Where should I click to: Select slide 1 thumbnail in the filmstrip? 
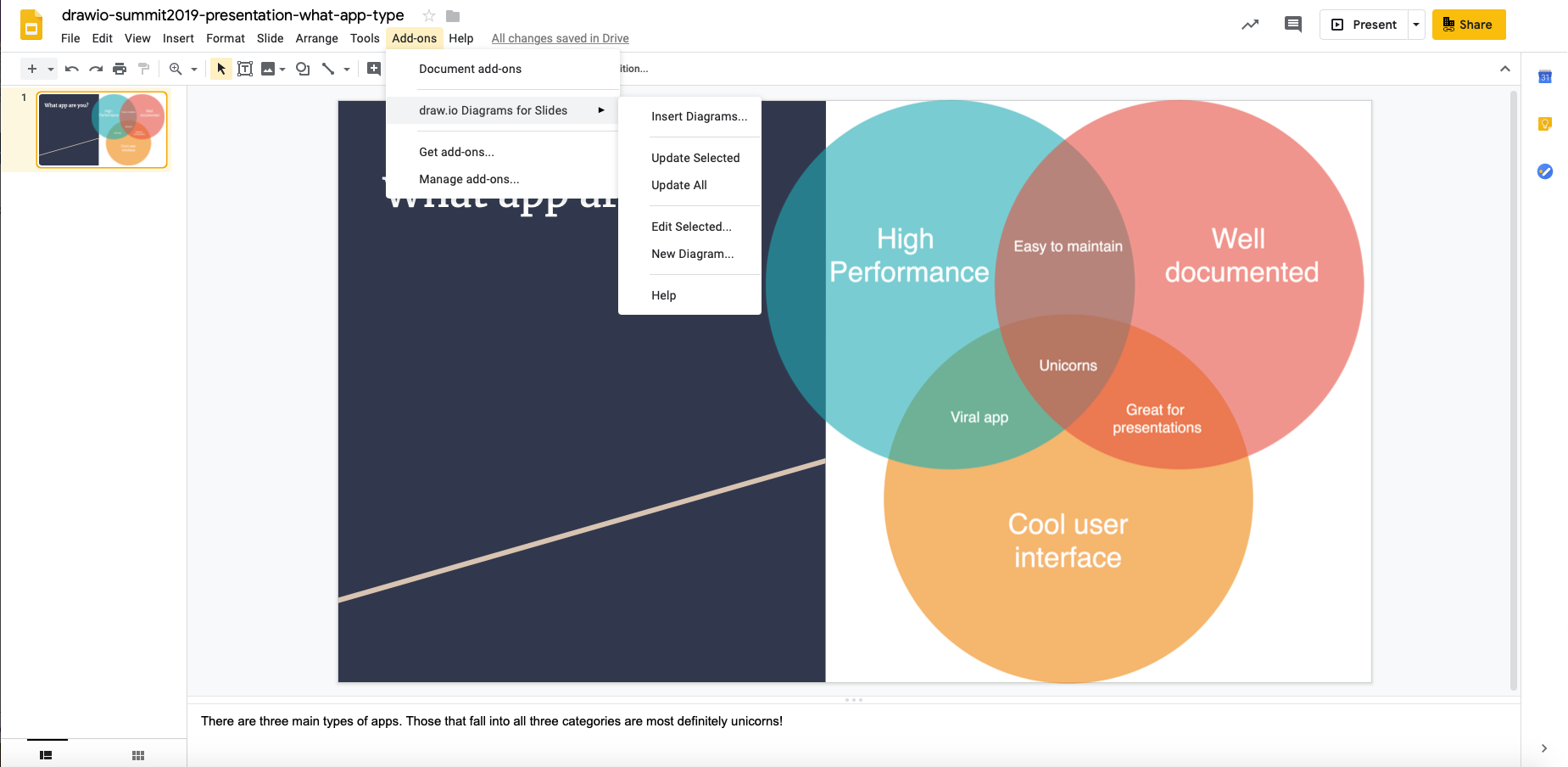(x=102, y=130)
